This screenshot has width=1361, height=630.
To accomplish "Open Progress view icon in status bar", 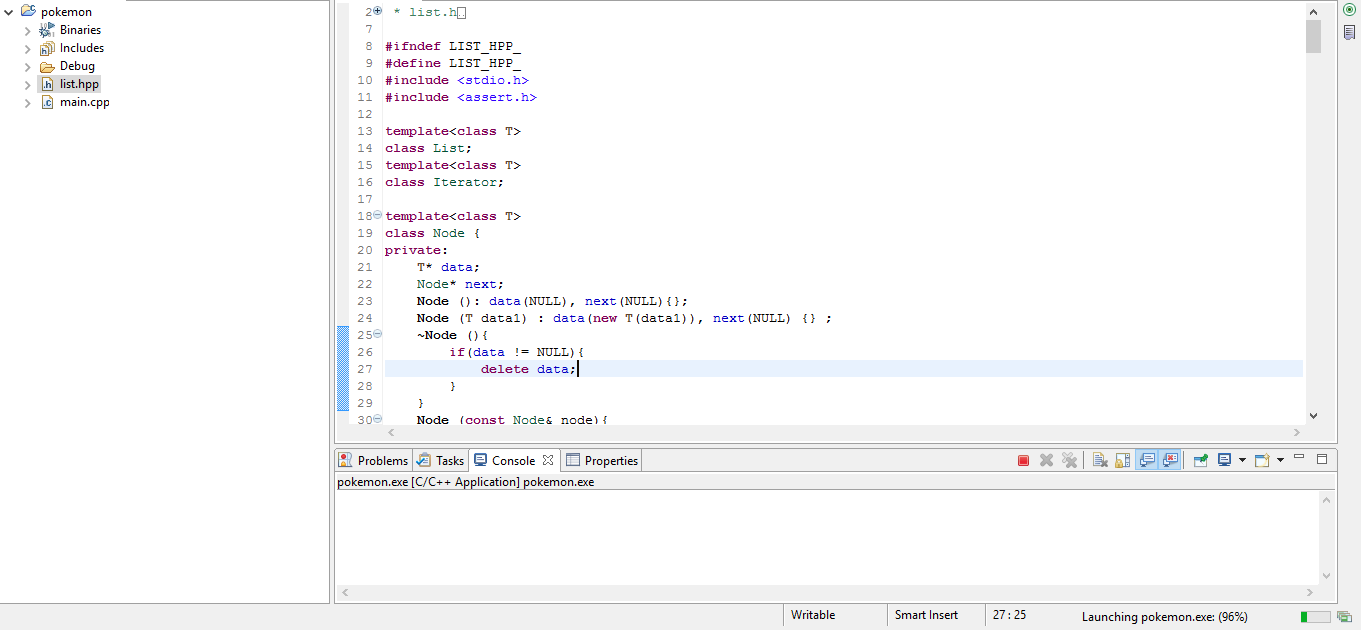I will pyautogui.click(x=1344, y=617).
